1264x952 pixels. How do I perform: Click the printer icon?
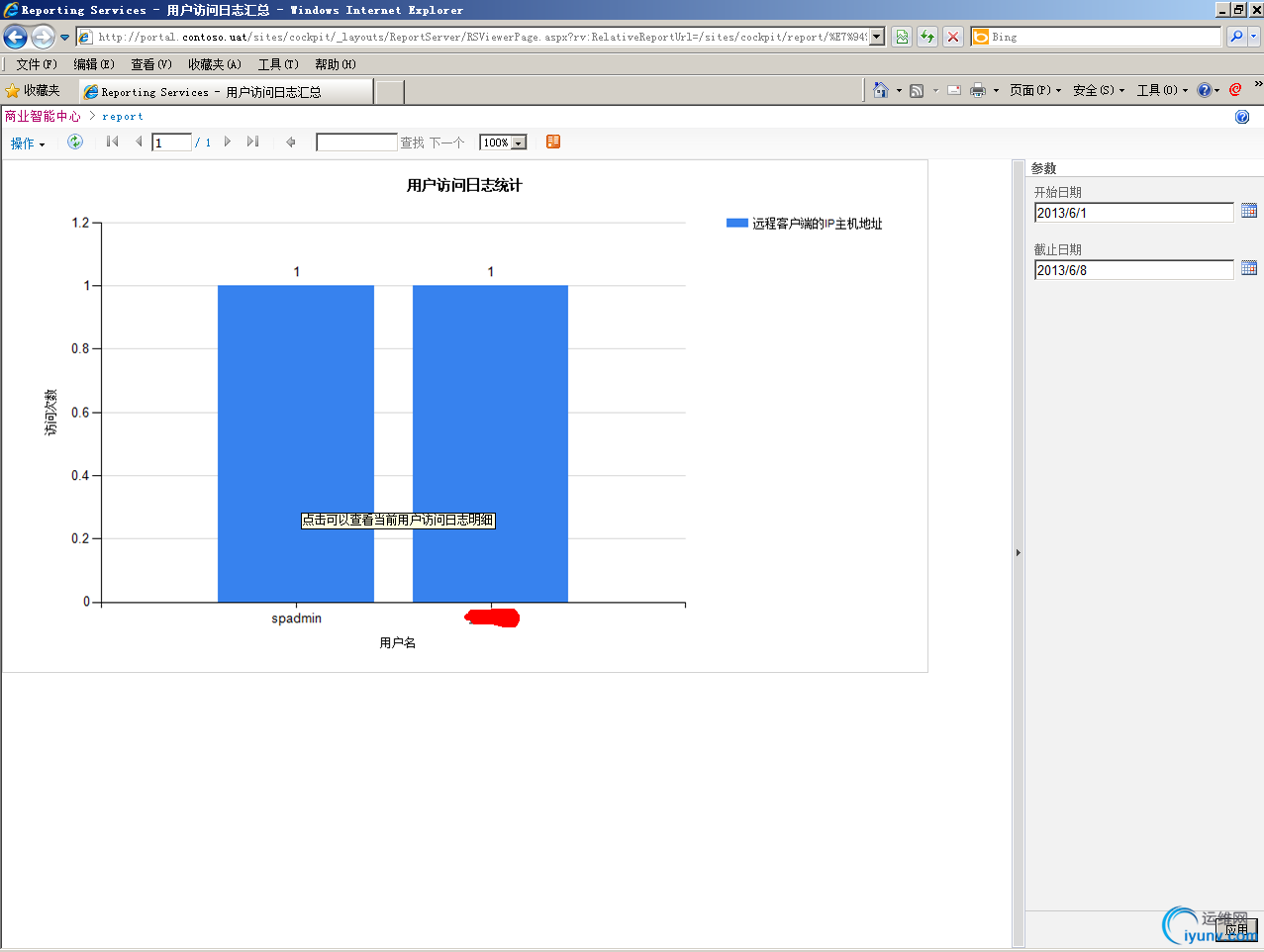[x=978, y=90]
